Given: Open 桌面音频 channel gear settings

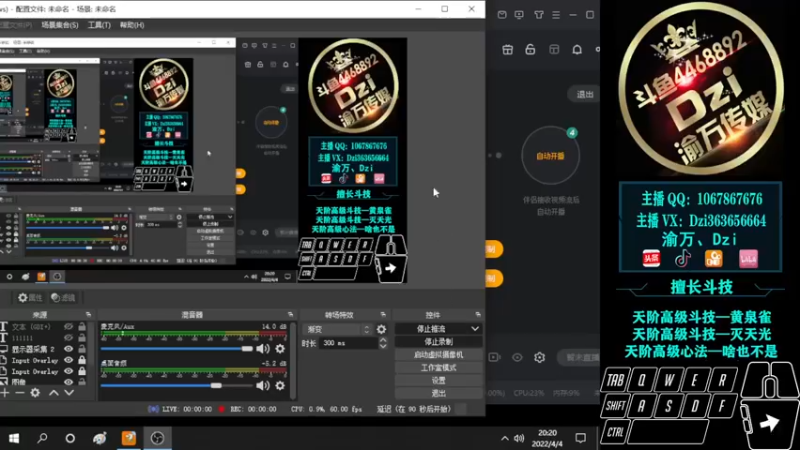Looking at the screenshot, I should coord(280,386).
